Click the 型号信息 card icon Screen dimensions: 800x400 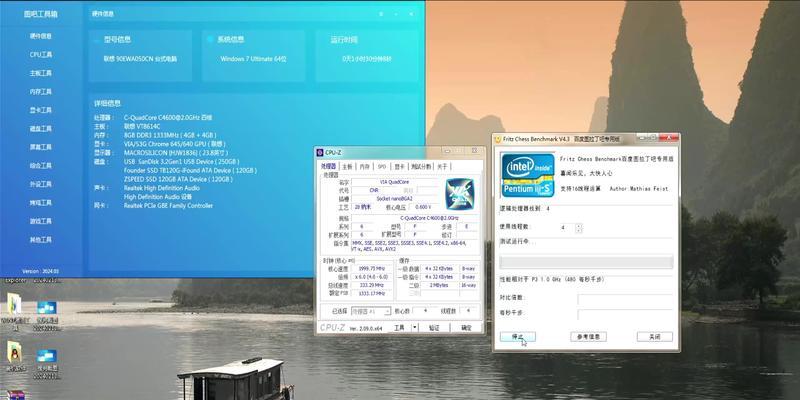(96, 39)
